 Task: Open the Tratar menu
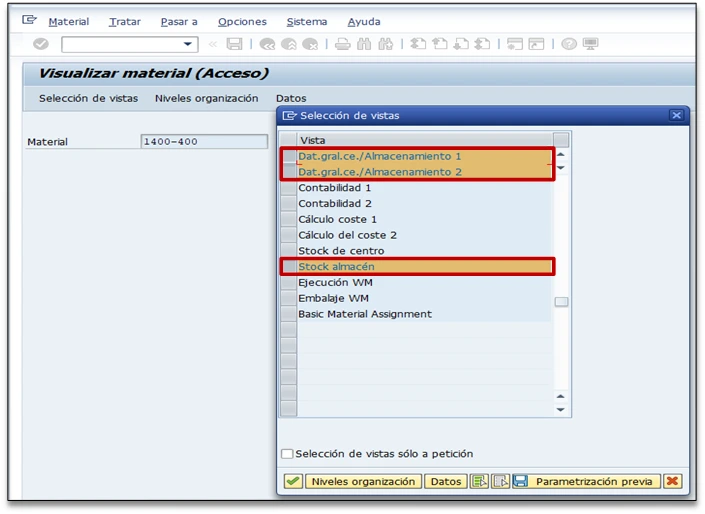[x=125, y=22]
